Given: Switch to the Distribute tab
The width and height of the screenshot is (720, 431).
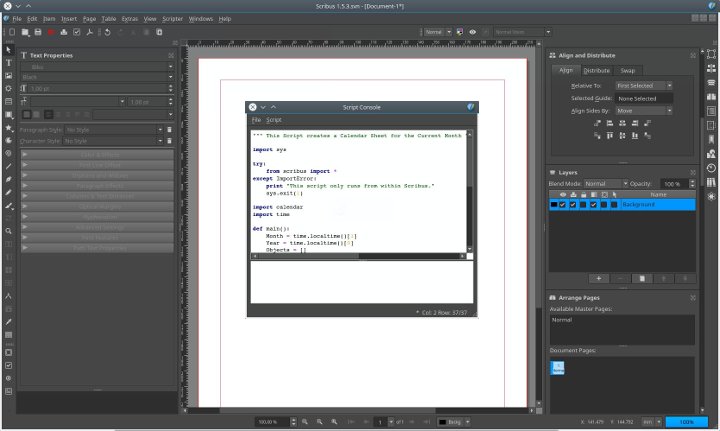Looking at the screenshot, I should point(597,71).
